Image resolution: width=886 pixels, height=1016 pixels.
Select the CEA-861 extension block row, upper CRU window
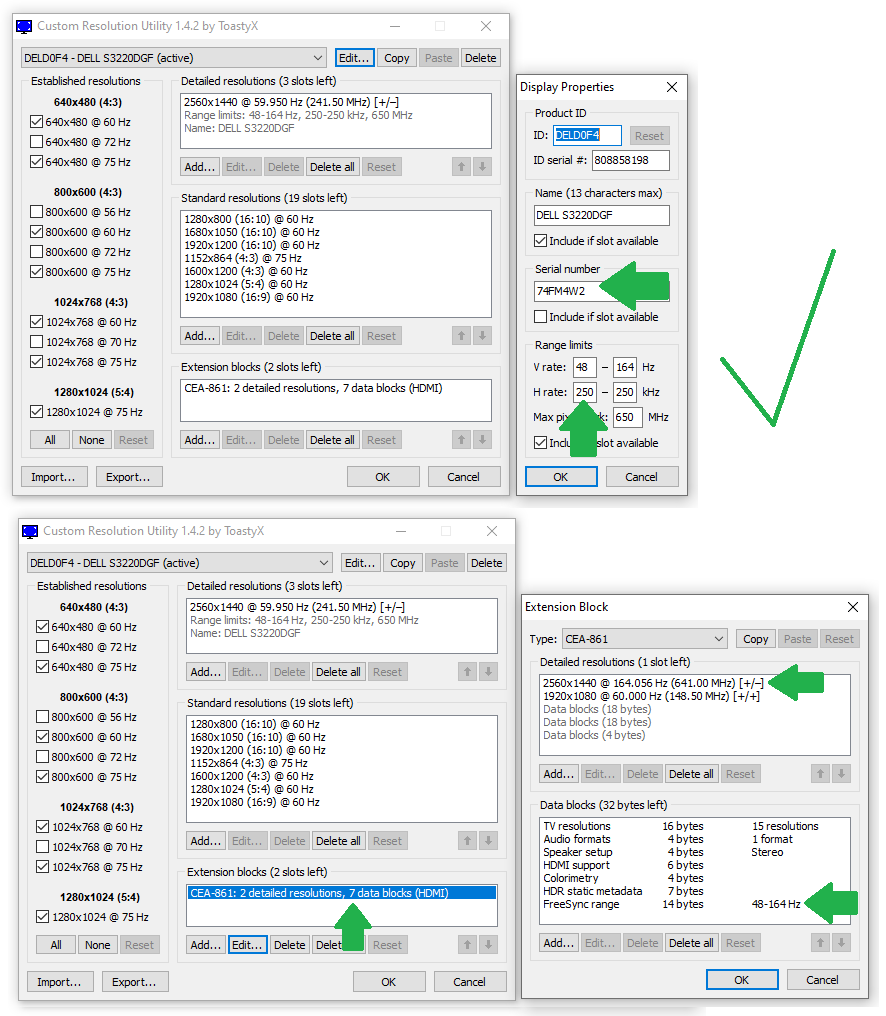click(x=336, y=388)
